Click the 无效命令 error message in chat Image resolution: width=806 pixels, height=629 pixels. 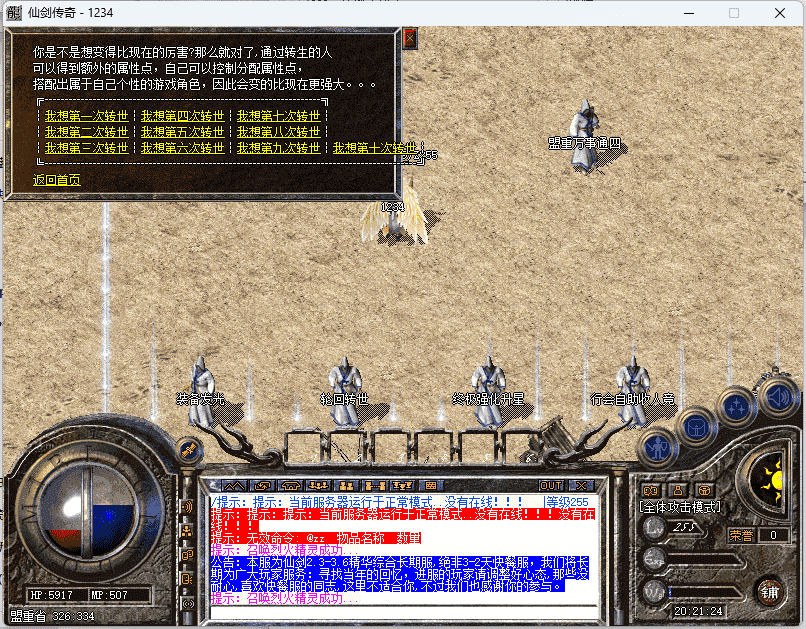coord(316,538)
